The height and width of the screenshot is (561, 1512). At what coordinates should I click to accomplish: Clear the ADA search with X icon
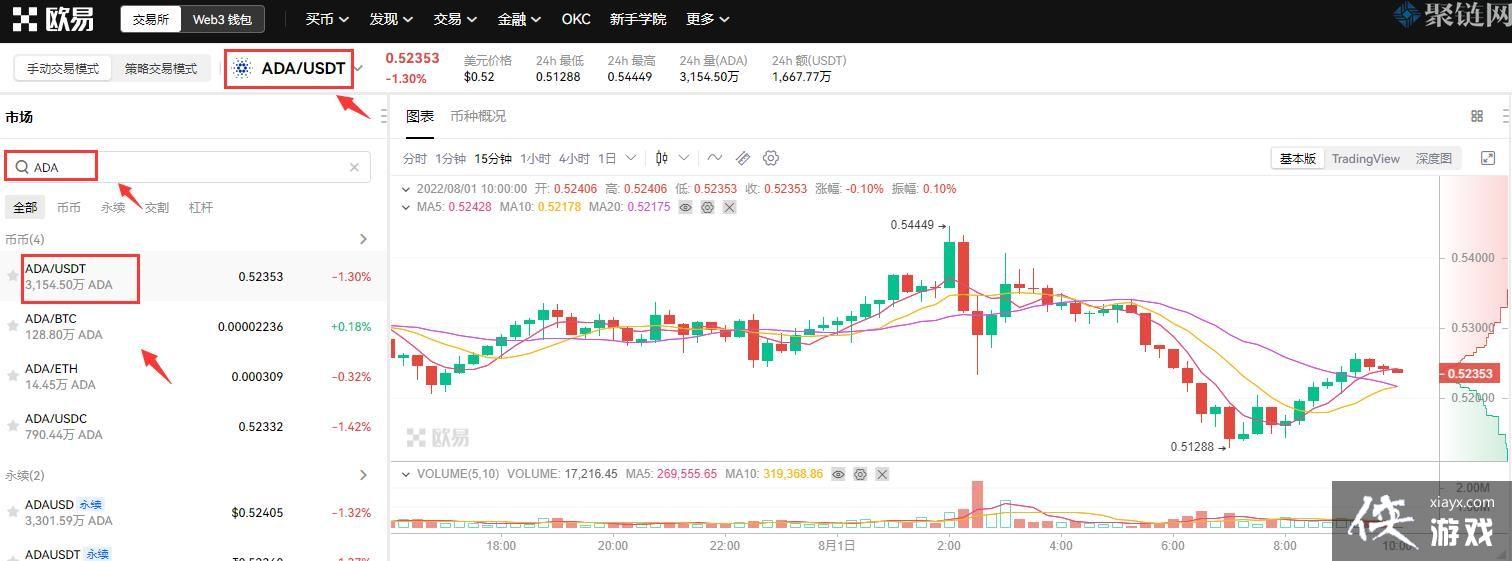(x=354, y=167)
